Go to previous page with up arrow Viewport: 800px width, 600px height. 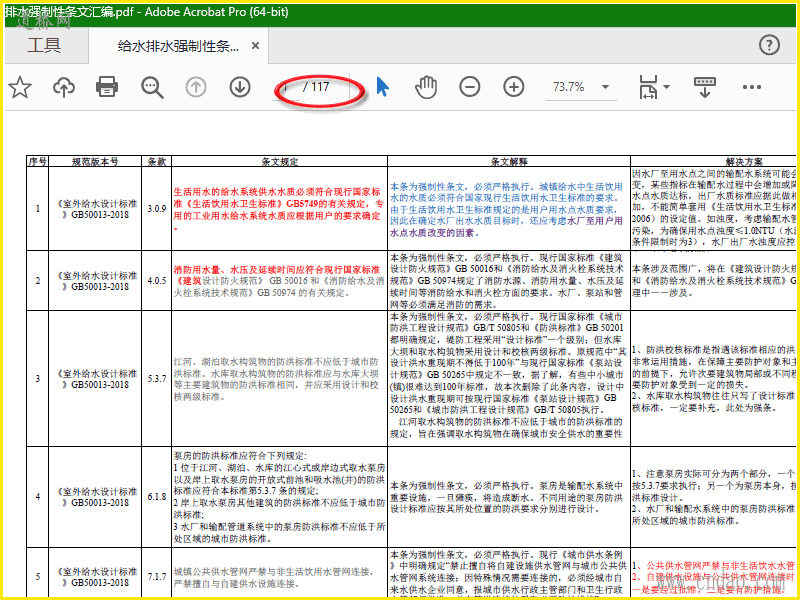pos(196,87)
